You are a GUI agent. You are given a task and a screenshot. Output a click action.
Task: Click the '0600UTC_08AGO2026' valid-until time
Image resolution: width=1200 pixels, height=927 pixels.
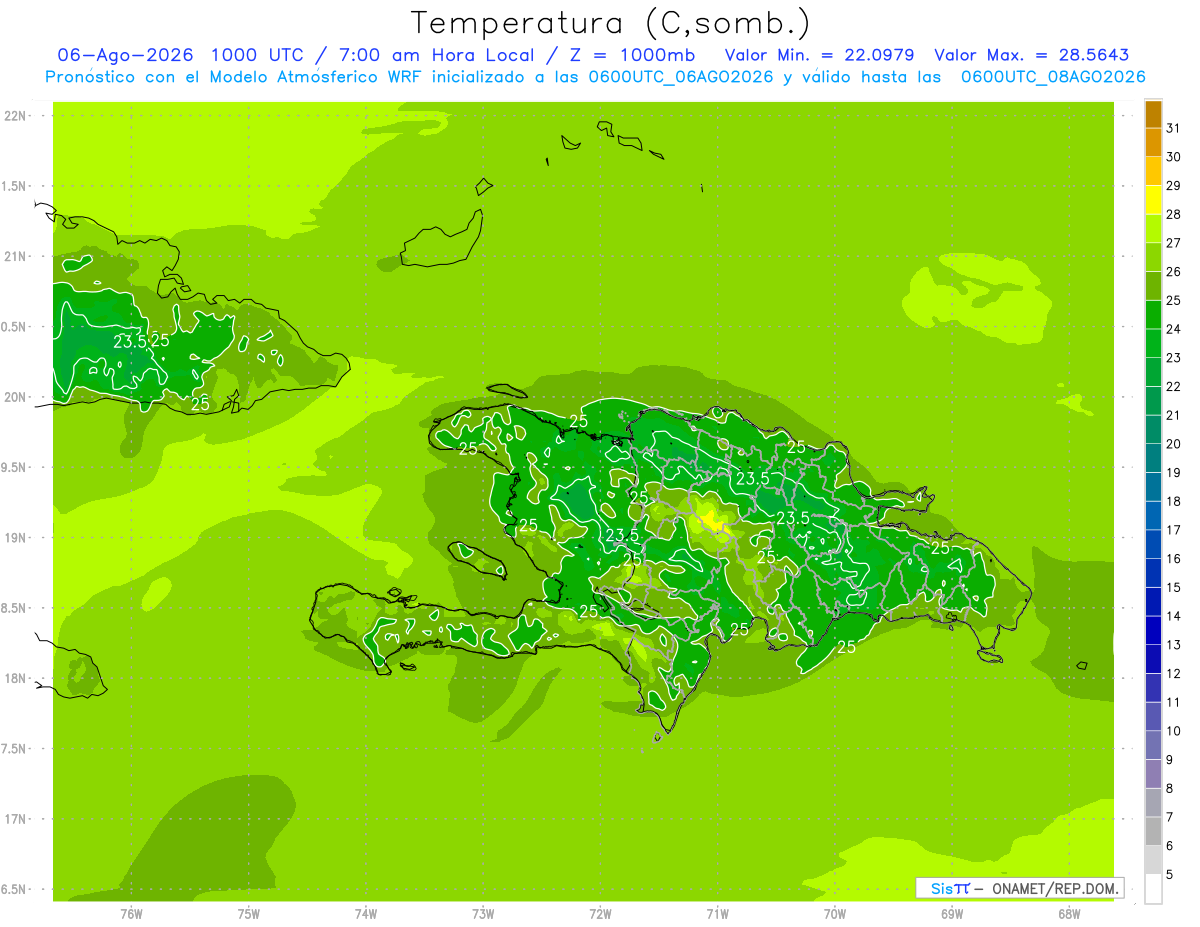click(x=1053, y=77)
